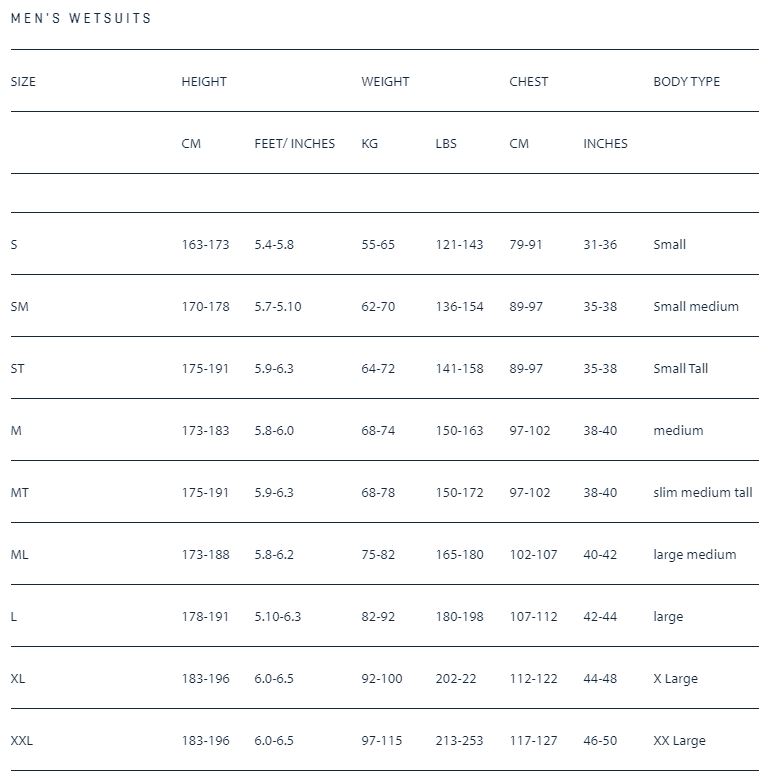Screen dimensions: 769x781
Task: Click the ST size row label
Action: 18,368
